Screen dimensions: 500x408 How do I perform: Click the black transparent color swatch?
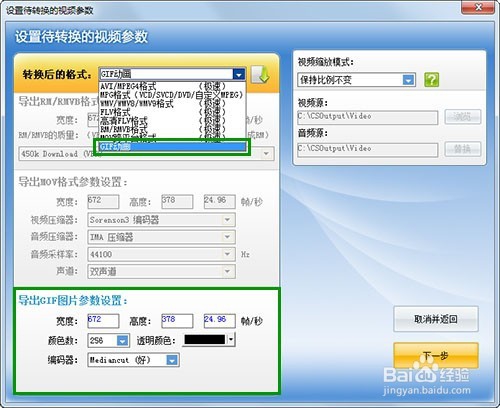[x=205, y=340]
